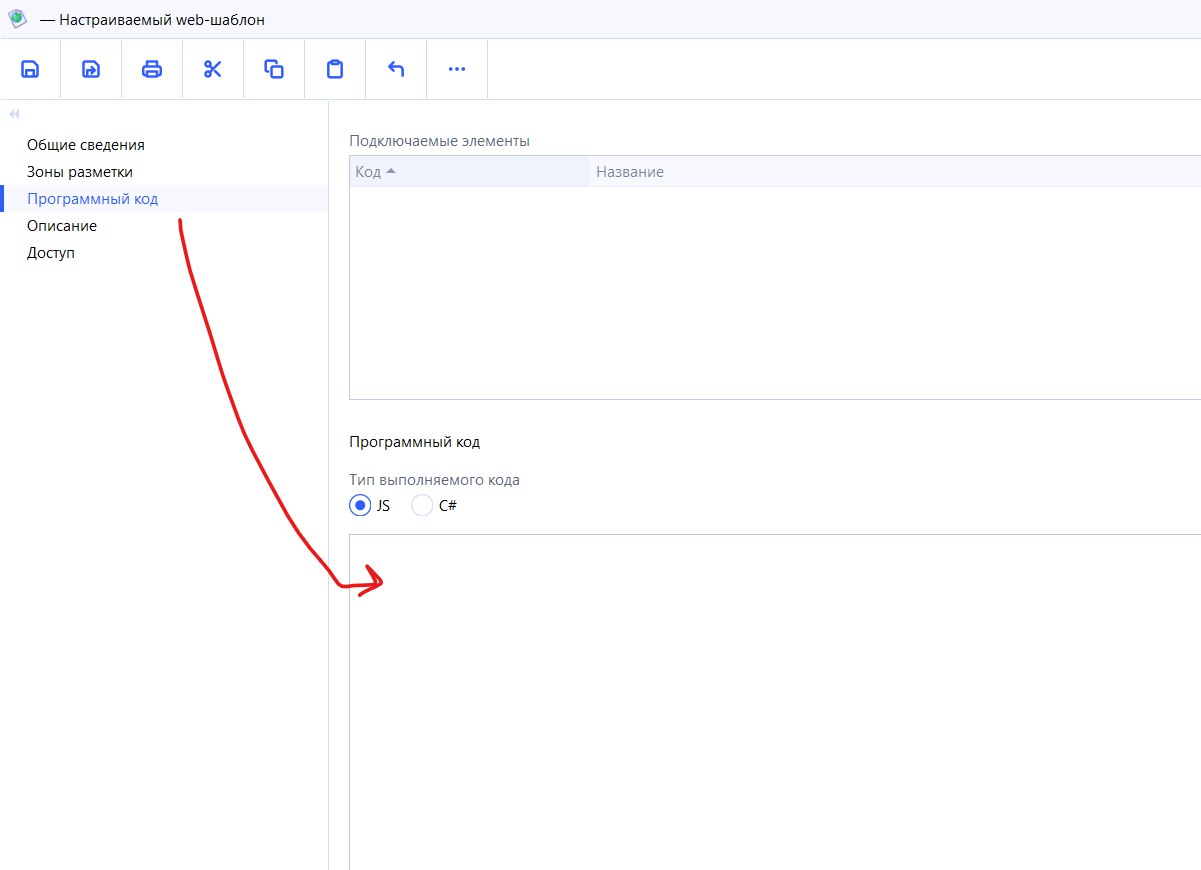Click the Cut scissors icon
Image resolution: width=1201 pixels, height=870 pixels.
point(213,69)
